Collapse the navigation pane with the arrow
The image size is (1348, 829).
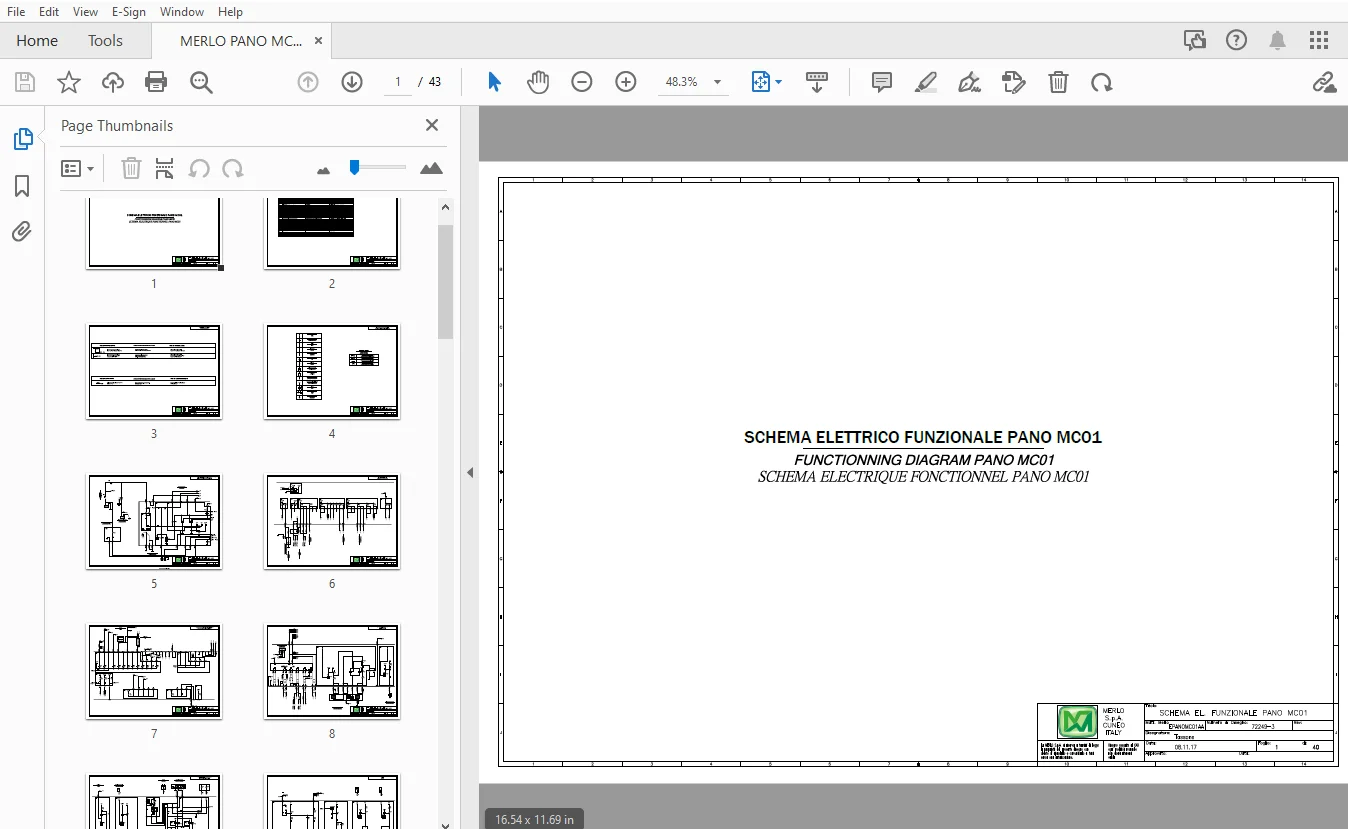pos(470,472)
